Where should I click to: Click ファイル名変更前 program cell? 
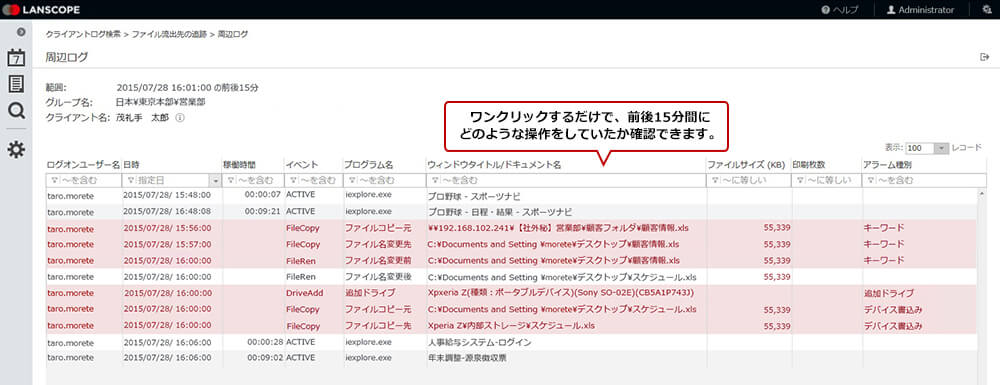(378, 261)
